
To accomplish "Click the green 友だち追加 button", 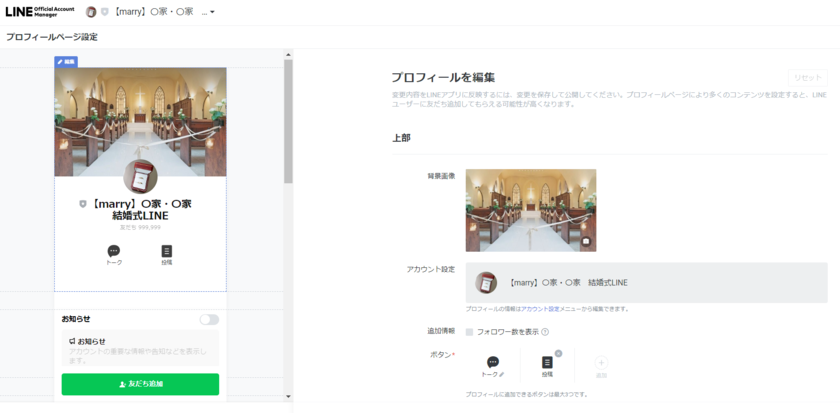I will (140, 384).
